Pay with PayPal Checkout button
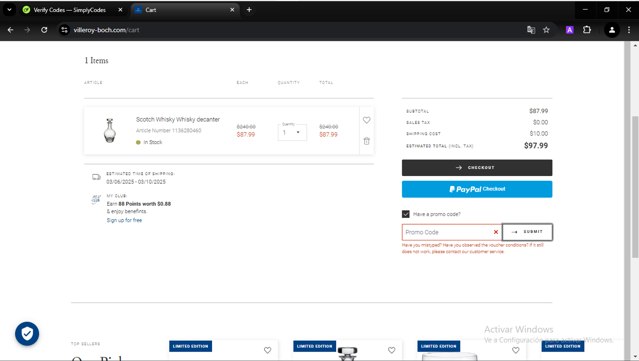Image resolution: width=639 pixels, height=361 pixels. point(477,189)
